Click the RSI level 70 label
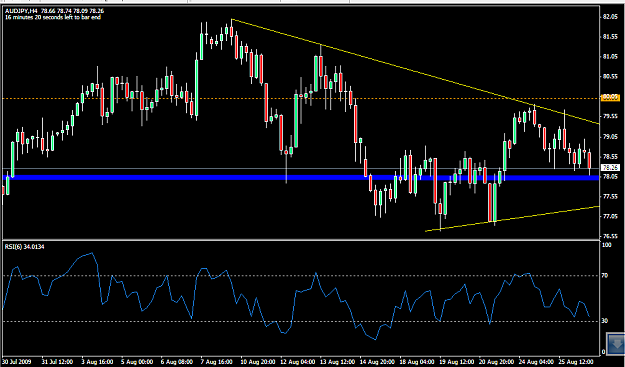Image resolution: width=625 pixels, height=367 pixels. (x=606, y=275)
